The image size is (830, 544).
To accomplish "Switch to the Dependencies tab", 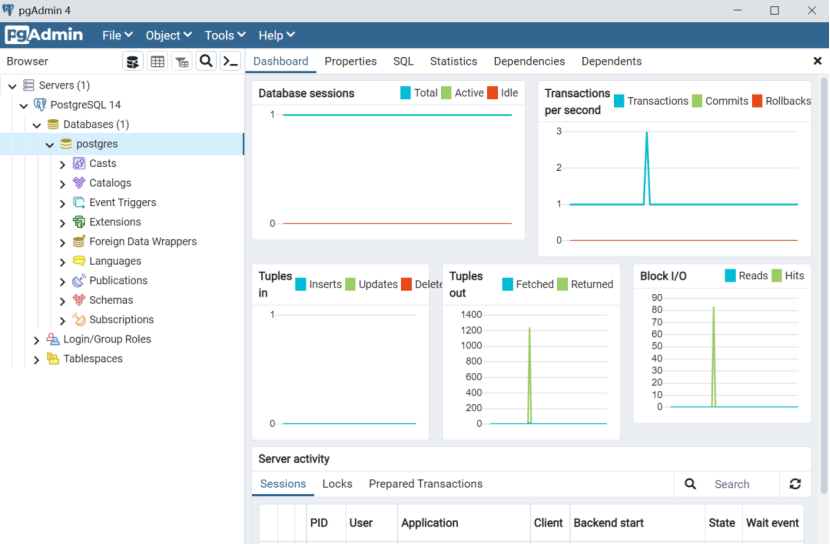I will tap(529, 61).
